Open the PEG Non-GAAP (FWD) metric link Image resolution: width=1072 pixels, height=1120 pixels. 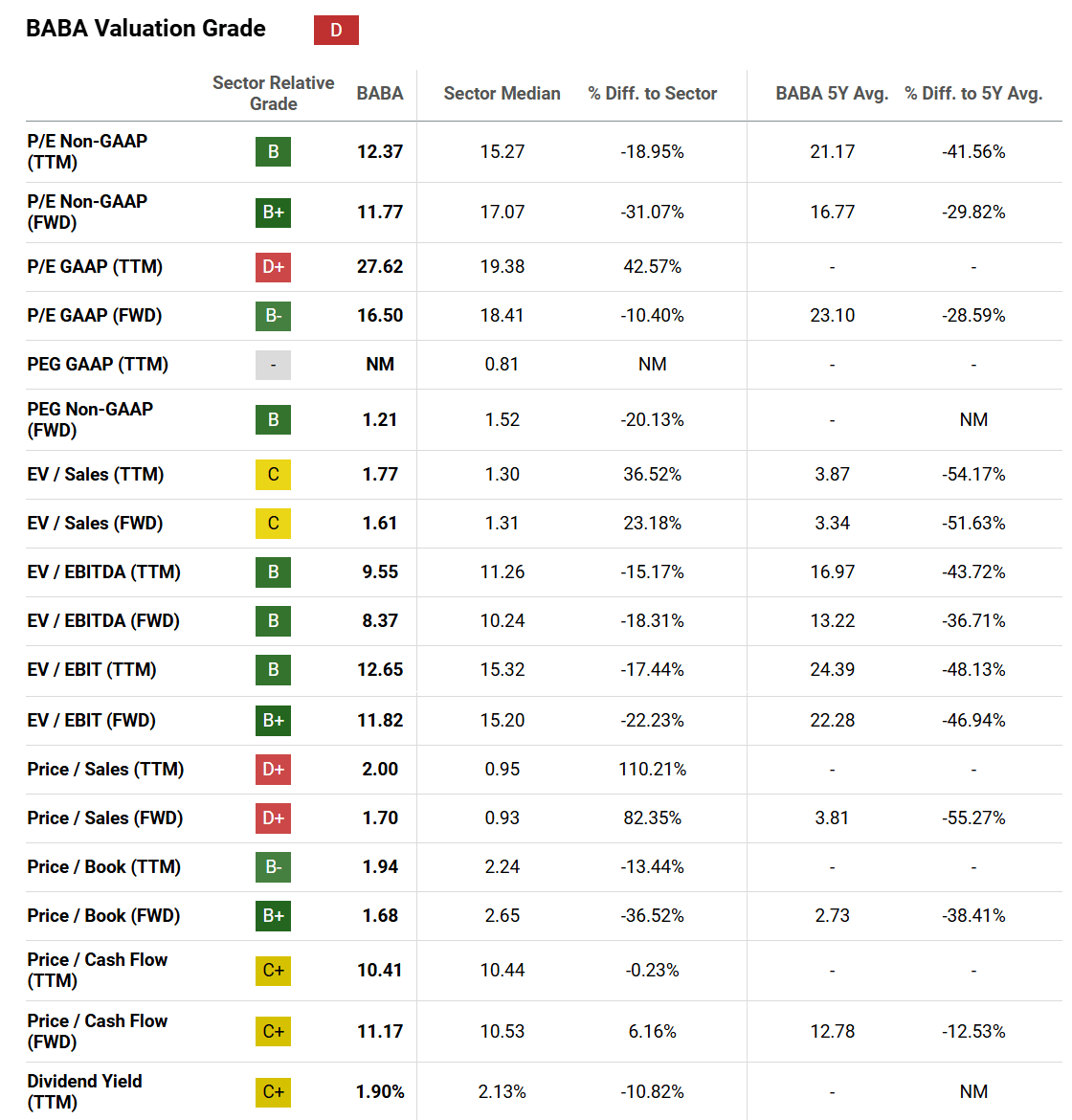coord(90,419)
